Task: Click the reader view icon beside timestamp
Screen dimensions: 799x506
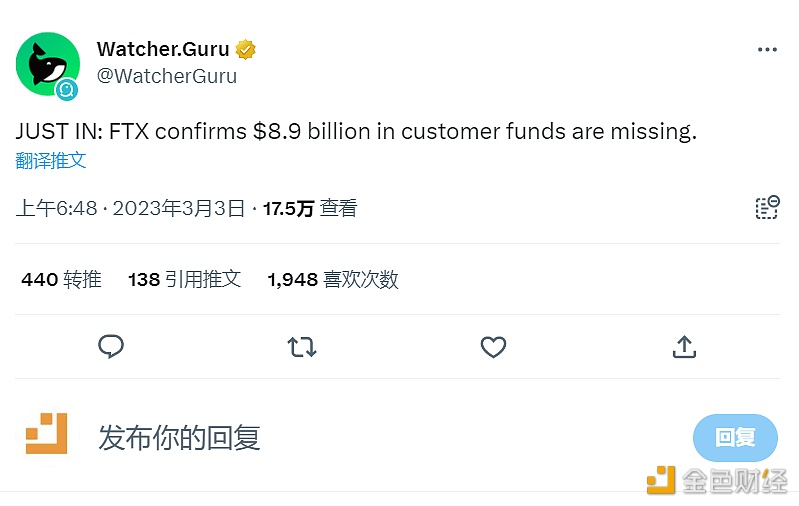Action: (767, 207)
